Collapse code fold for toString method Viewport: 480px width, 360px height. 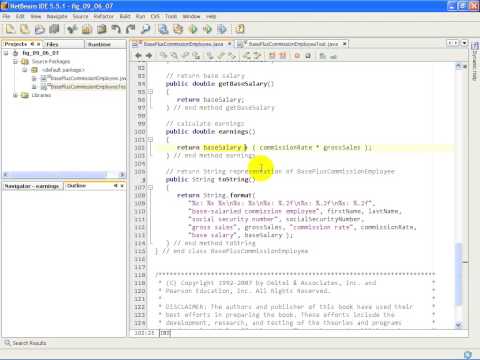coord(150,188)
